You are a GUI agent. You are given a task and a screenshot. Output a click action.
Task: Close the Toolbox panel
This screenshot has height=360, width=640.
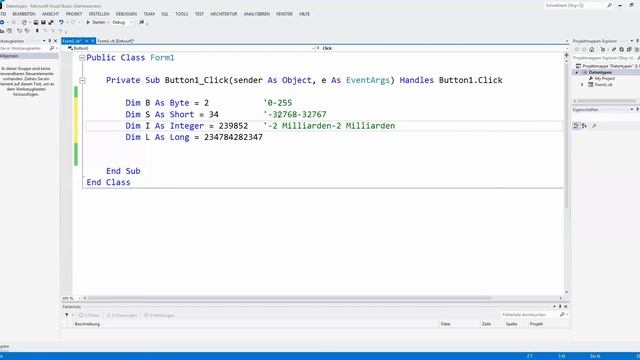click(x=56, y=41)
